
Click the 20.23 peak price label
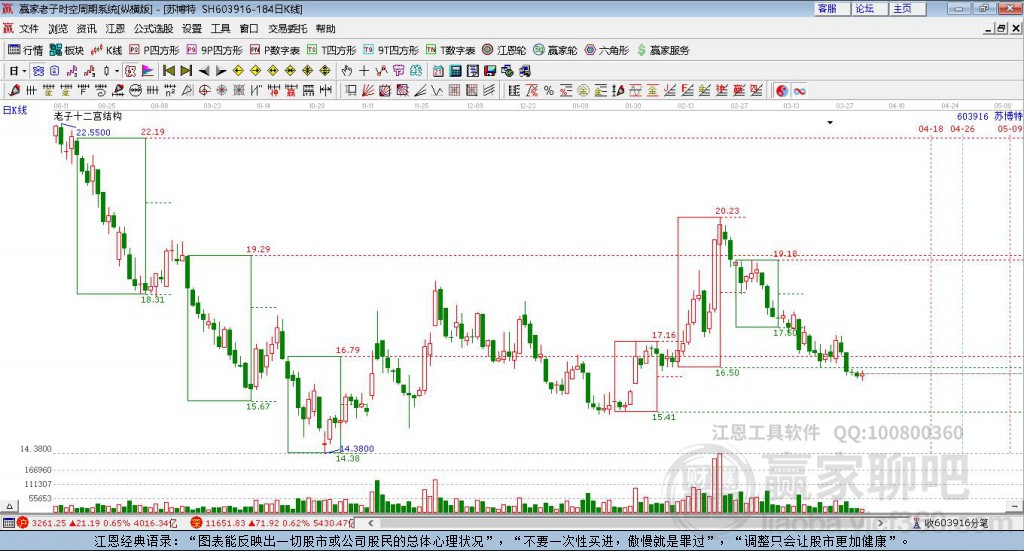pyautogui.click(x=727, y=211)
